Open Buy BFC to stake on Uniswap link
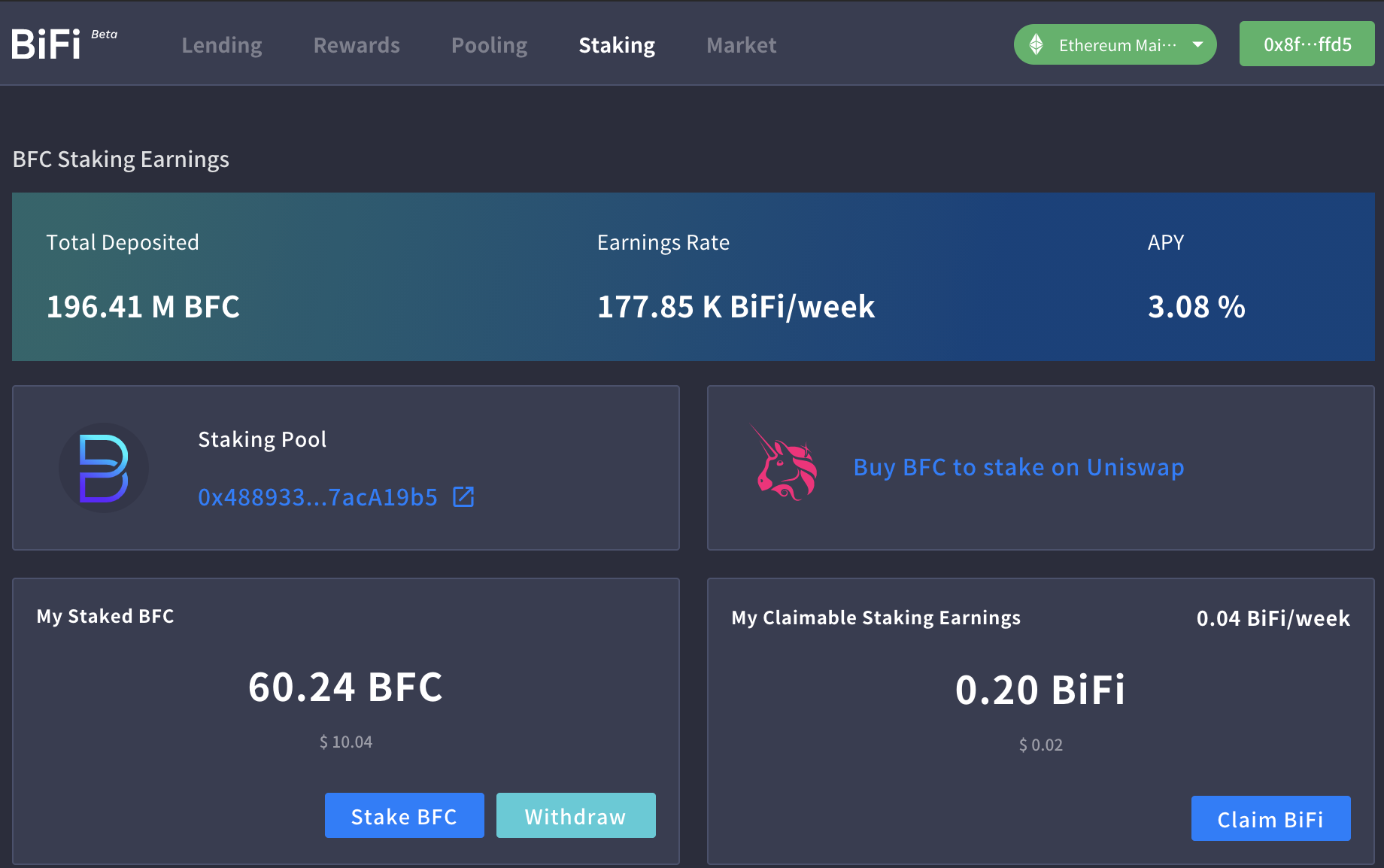This screenshot has height=868, width=1384. (1019, 467)
